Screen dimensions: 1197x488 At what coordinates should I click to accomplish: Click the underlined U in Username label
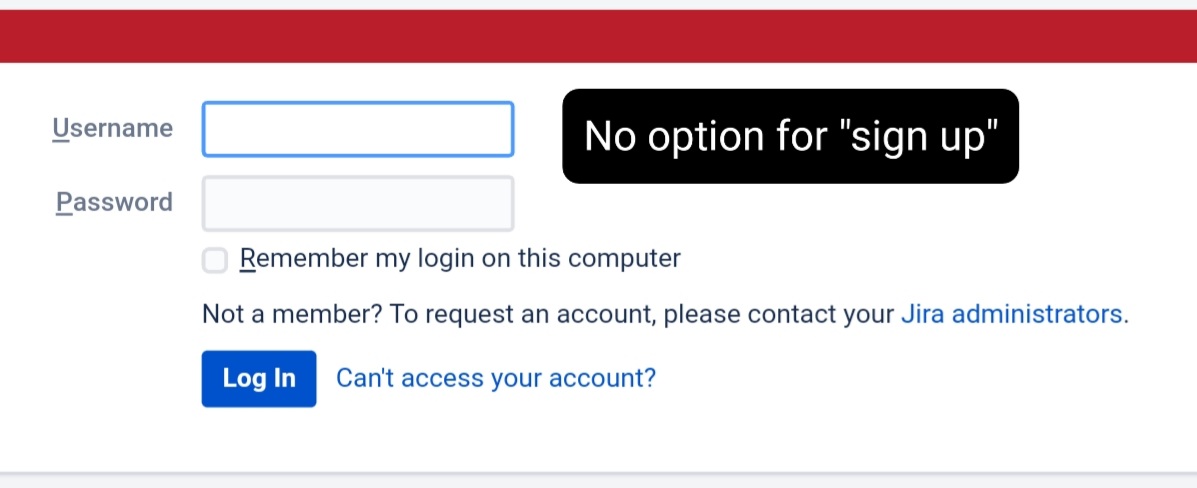point(60,128)
